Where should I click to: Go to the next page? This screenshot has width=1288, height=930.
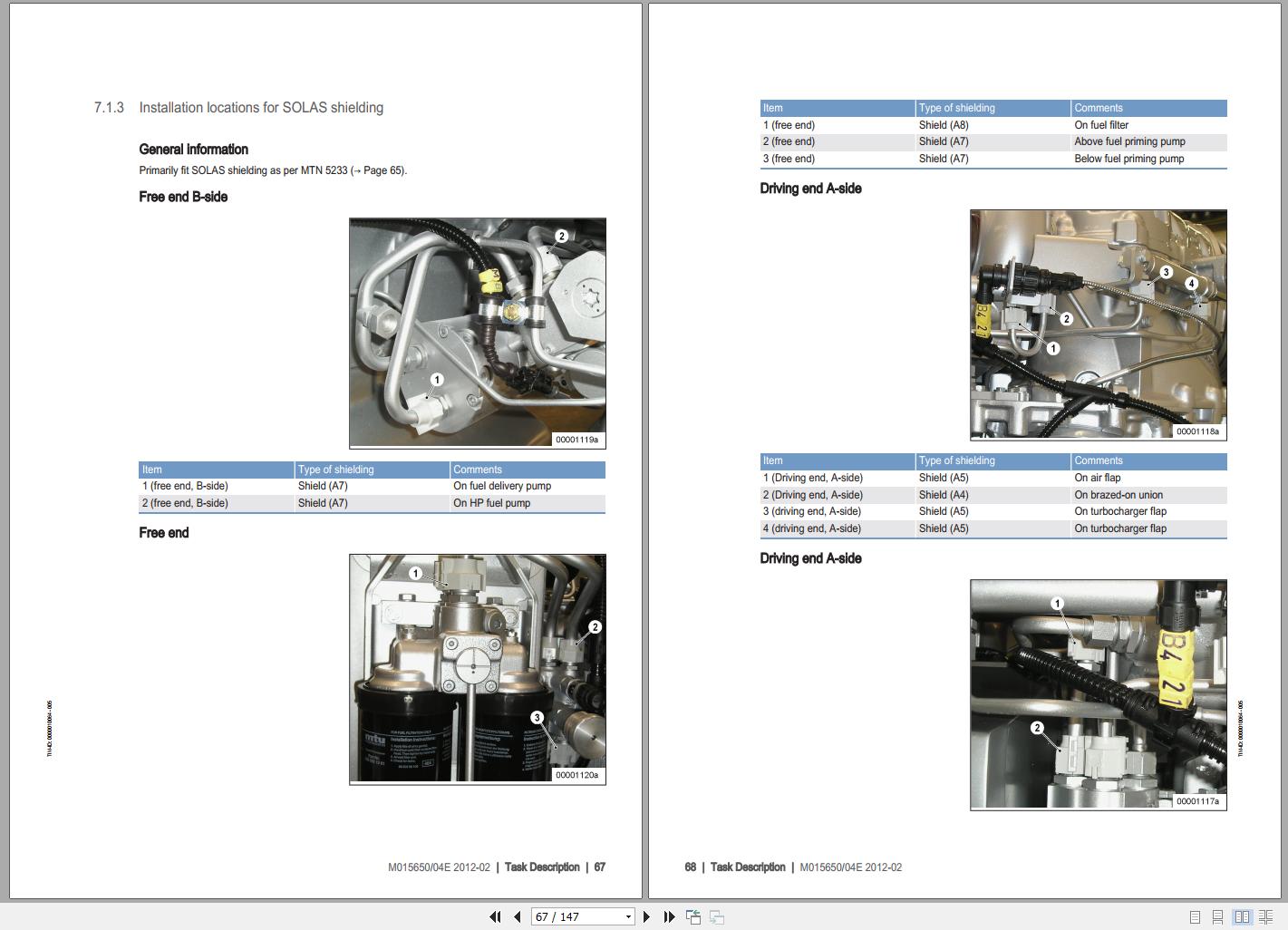[646, 916]
